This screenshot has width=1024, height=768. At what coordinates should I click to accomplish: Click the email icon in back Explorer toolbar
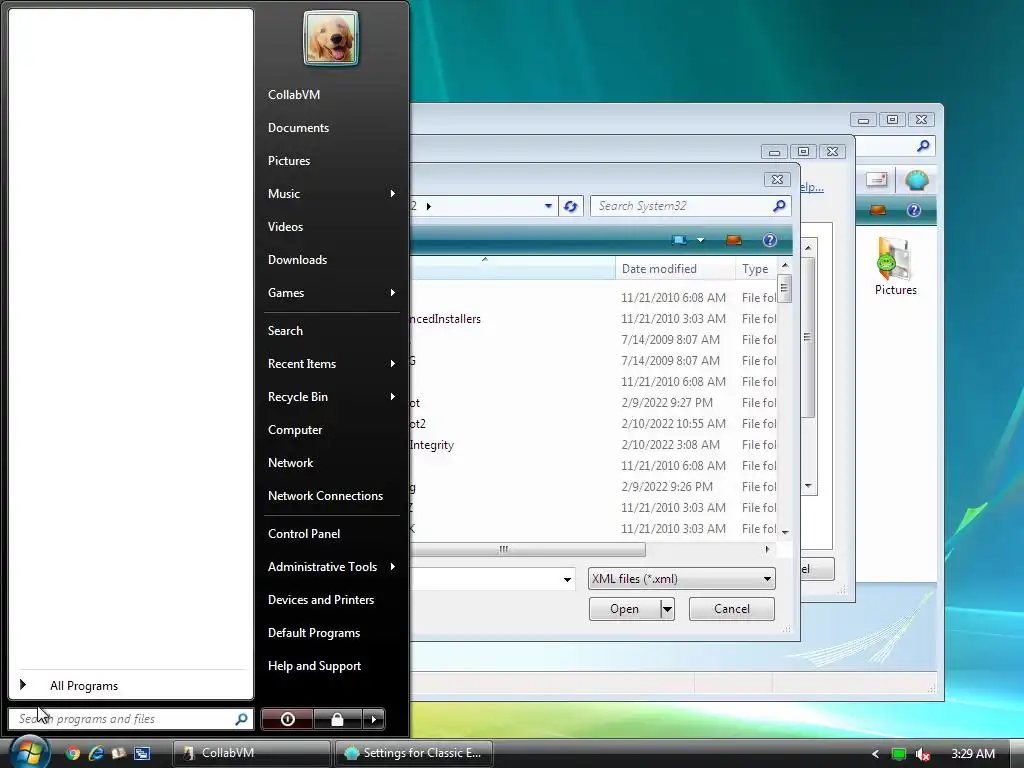click(x=876, y=180)
